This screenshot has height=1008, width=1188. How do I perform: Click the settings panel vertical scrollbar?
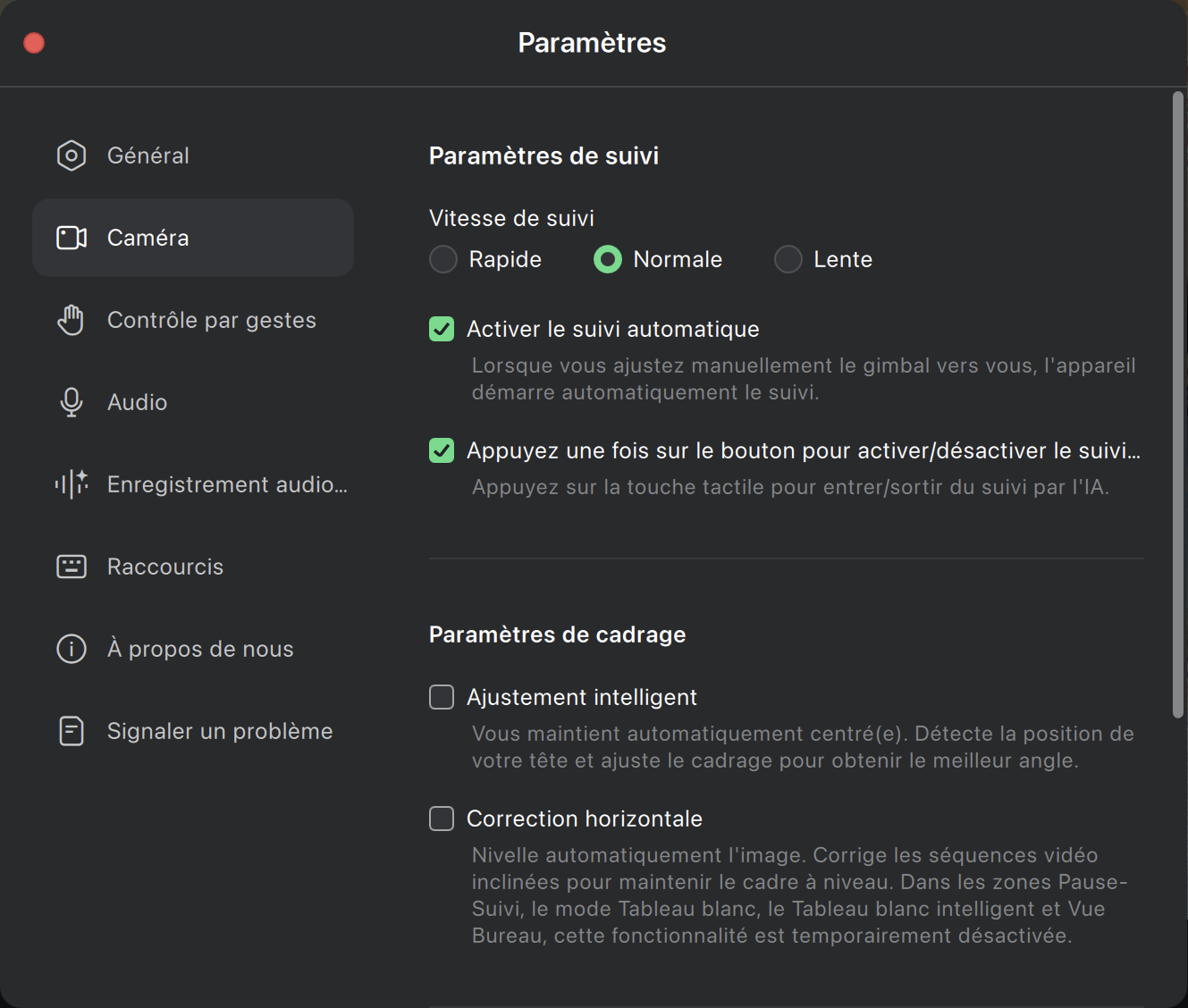click(1177, 404)
